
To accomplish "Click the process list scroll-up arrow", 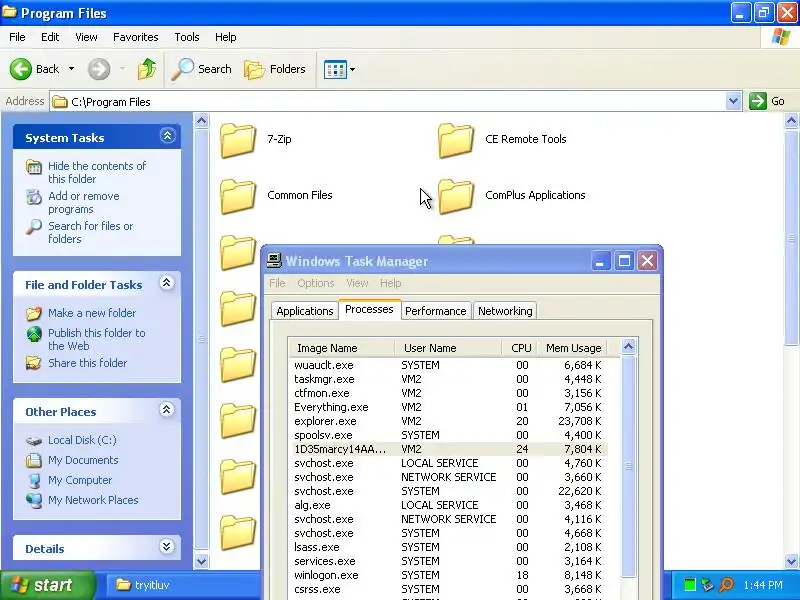I will coord(629,347).
